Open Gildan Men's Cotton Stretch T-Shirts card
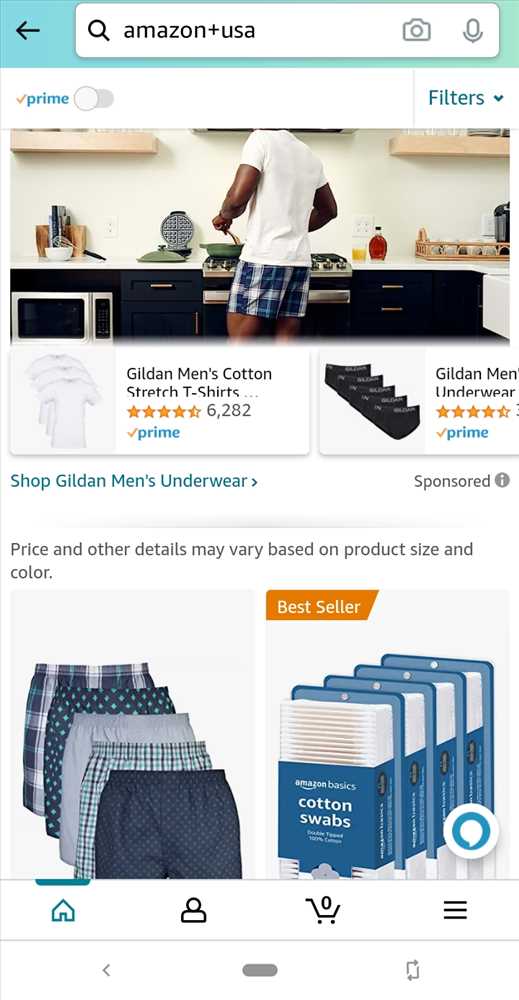This screenshot has height=1000, width=519. (x=159, y=401)
